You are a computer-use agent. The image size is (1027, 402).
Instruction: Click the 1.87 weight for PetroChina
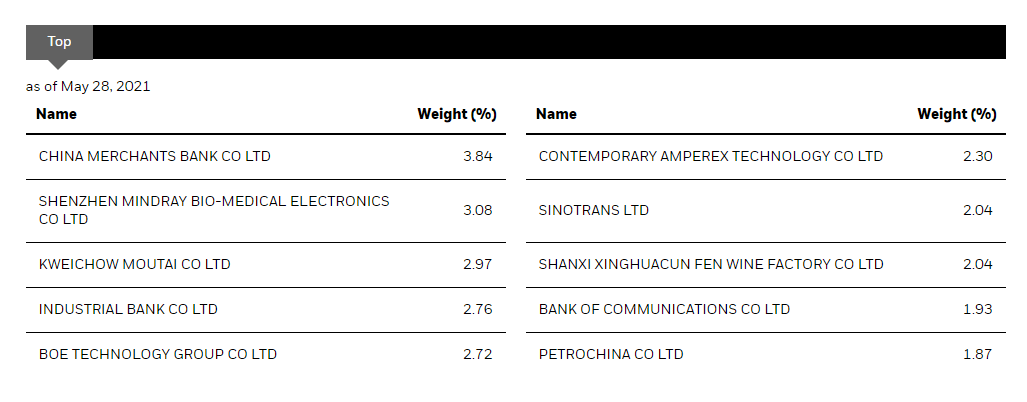pyautogui.click(x=977, y=354)
